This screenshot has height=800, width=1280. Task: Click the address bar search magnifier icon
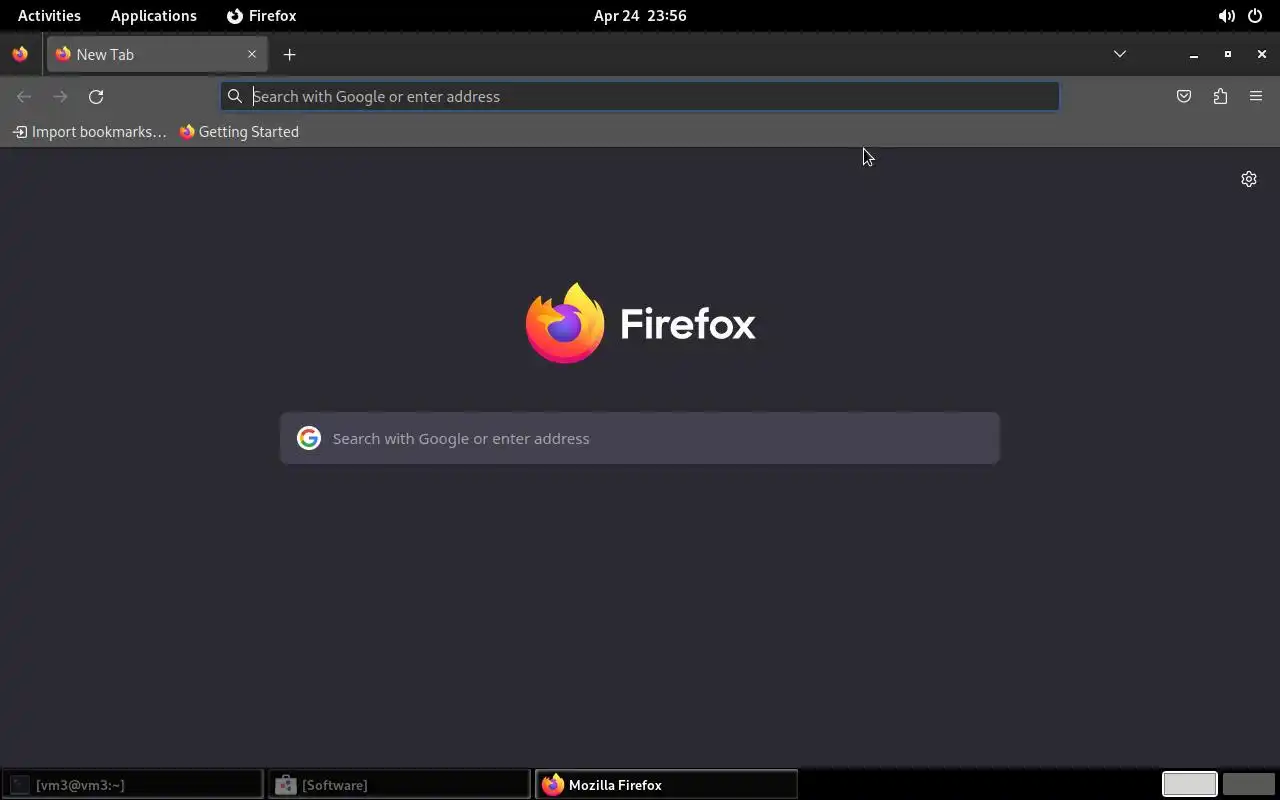click(x=235, y=96)
